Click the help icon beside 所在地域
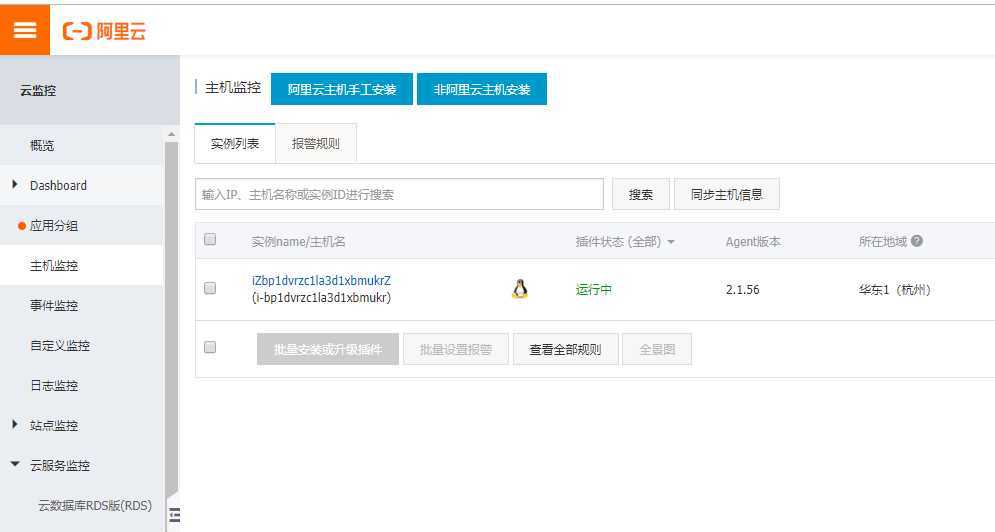This screenshot has width=995, height=532. coord(916,241)
